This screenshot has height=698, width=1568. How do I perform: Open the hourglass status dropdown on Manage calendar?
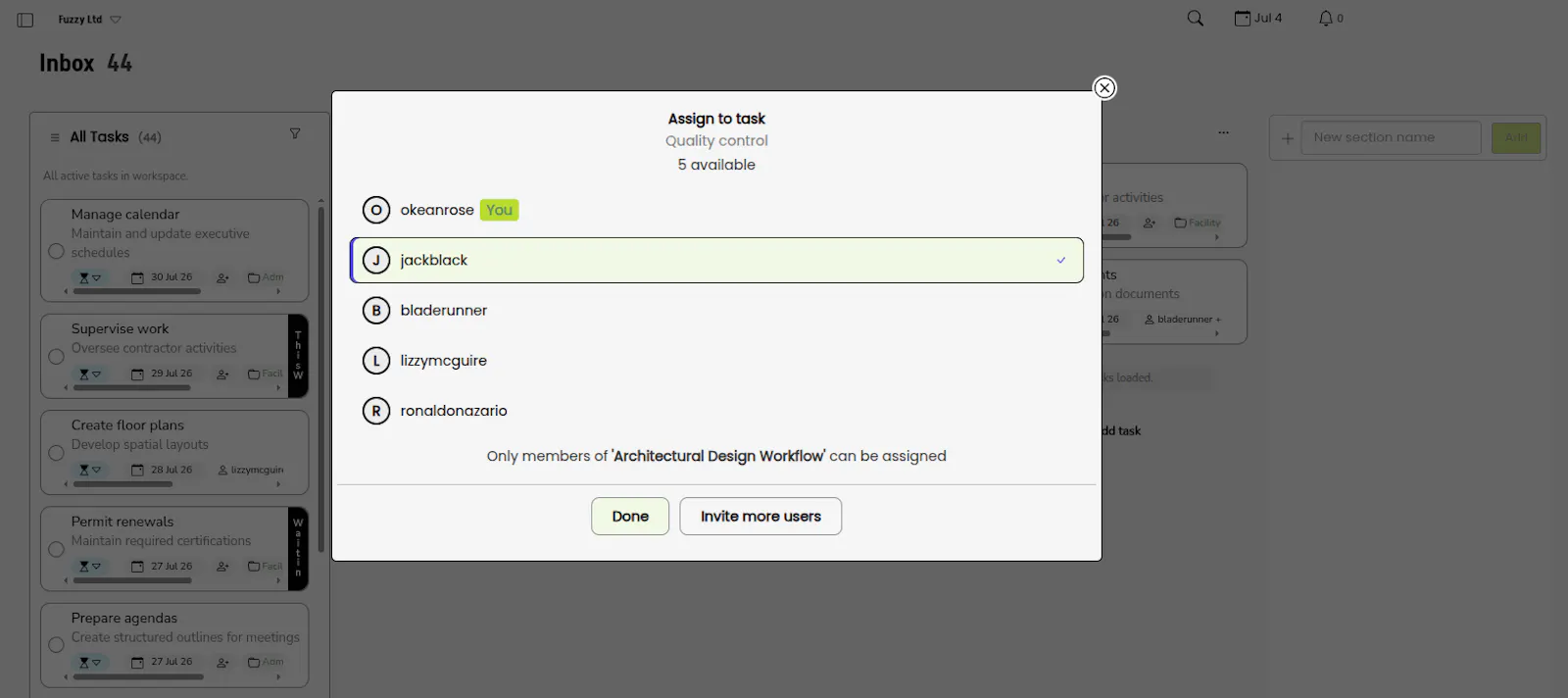pos(89,278)
